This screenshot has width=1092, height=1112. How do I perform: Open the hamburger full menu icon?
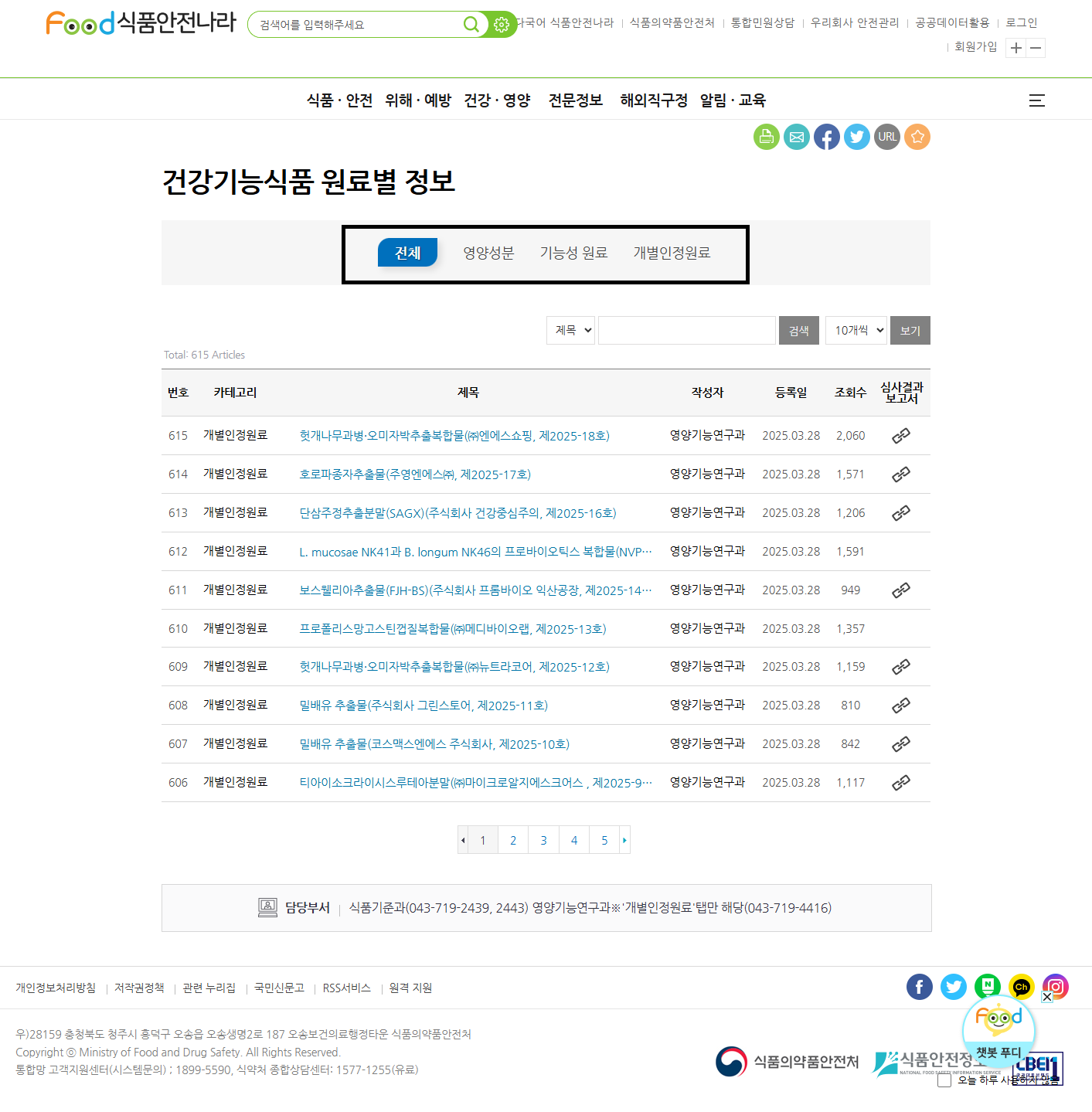point(1036,100)
